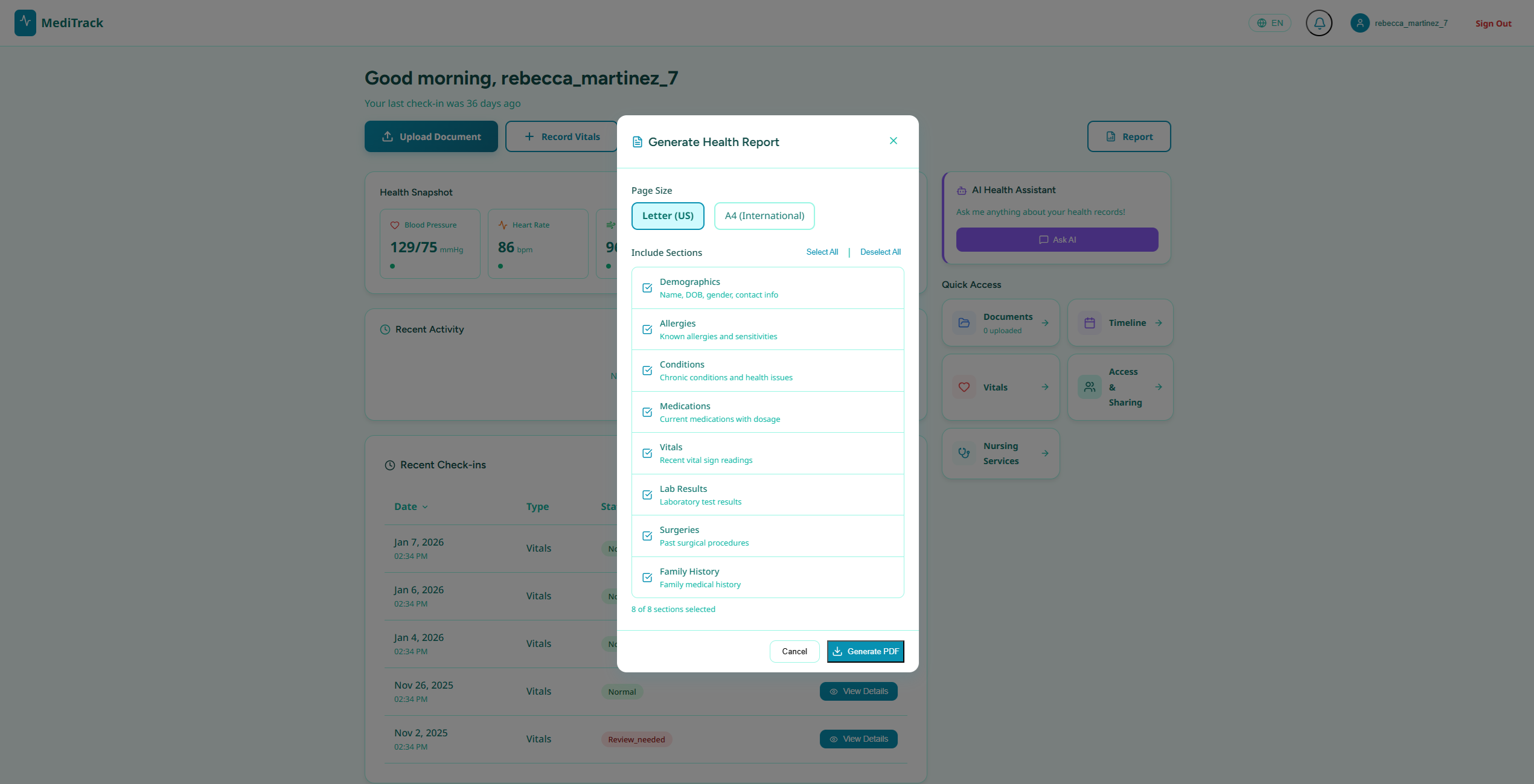Viewport: 1534px width, 784px height.
Task: Click the Cancel button
Action: click(x=794, y=651)
